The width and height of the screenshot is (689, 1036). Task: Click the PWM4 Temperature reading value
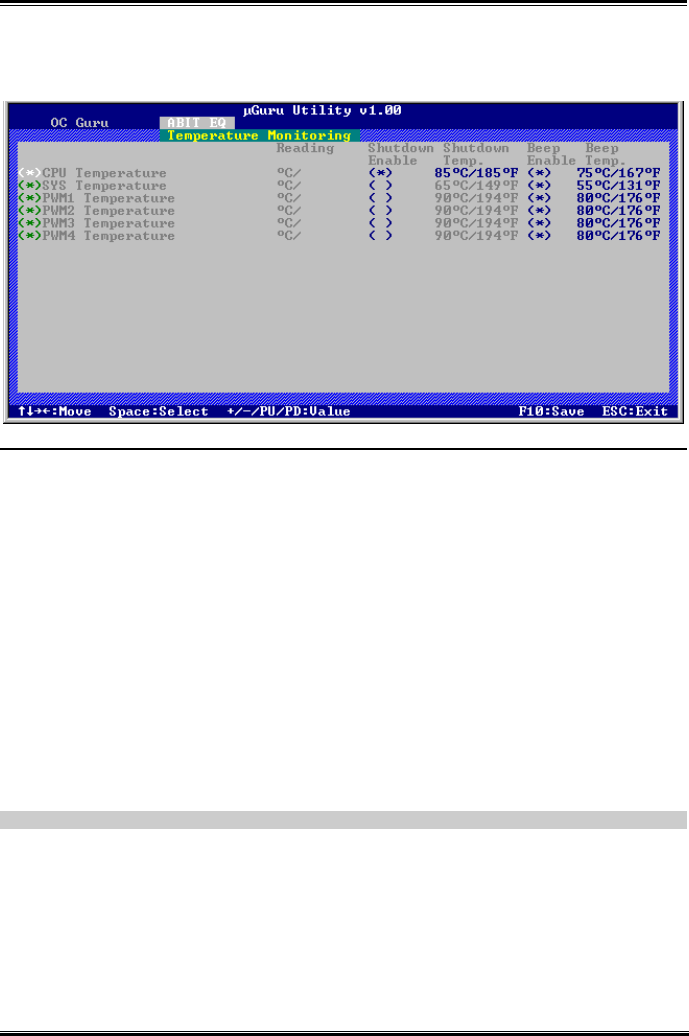[x=289, y=236]
